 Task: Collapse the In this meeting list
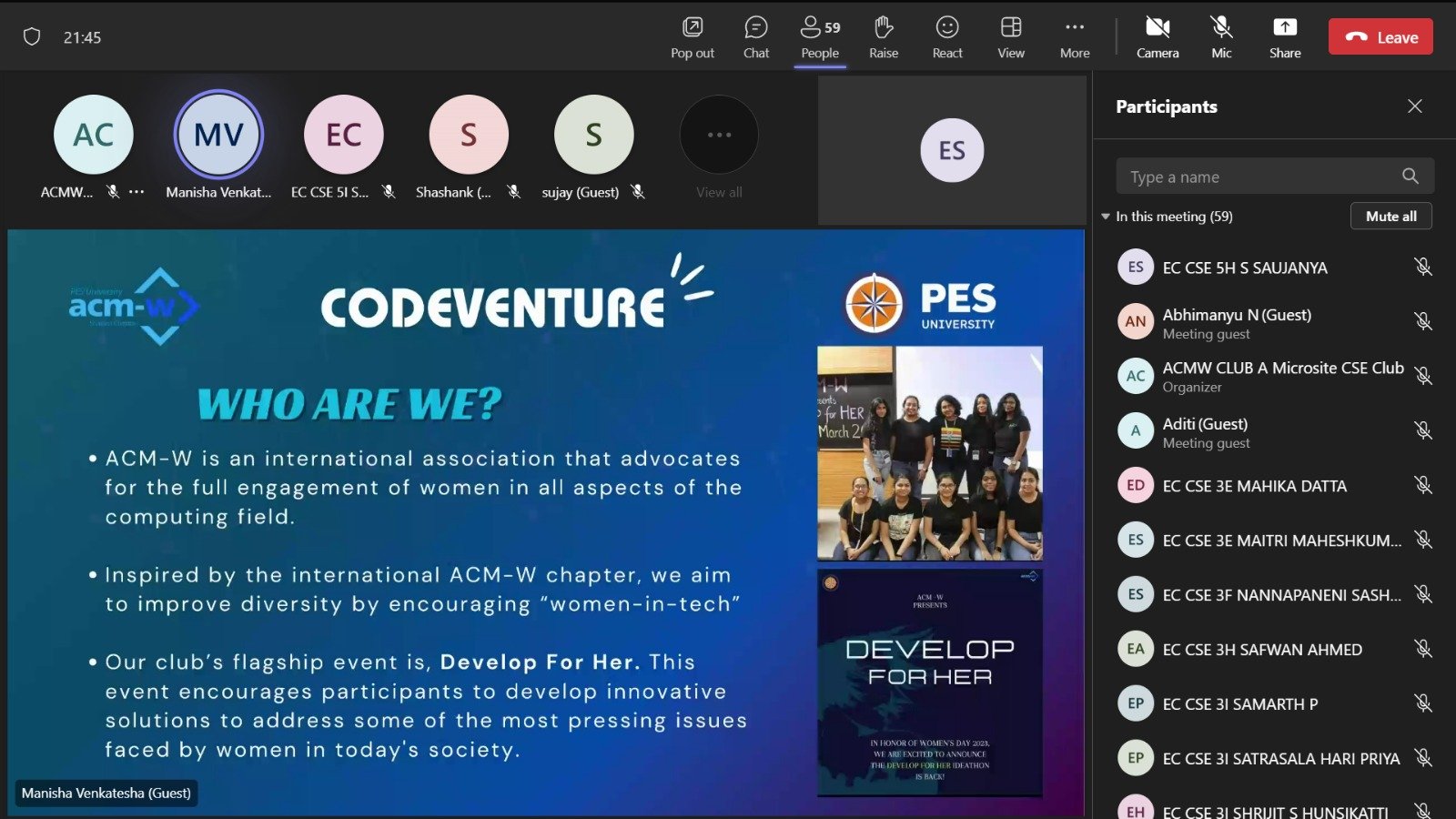(1105, 217)
